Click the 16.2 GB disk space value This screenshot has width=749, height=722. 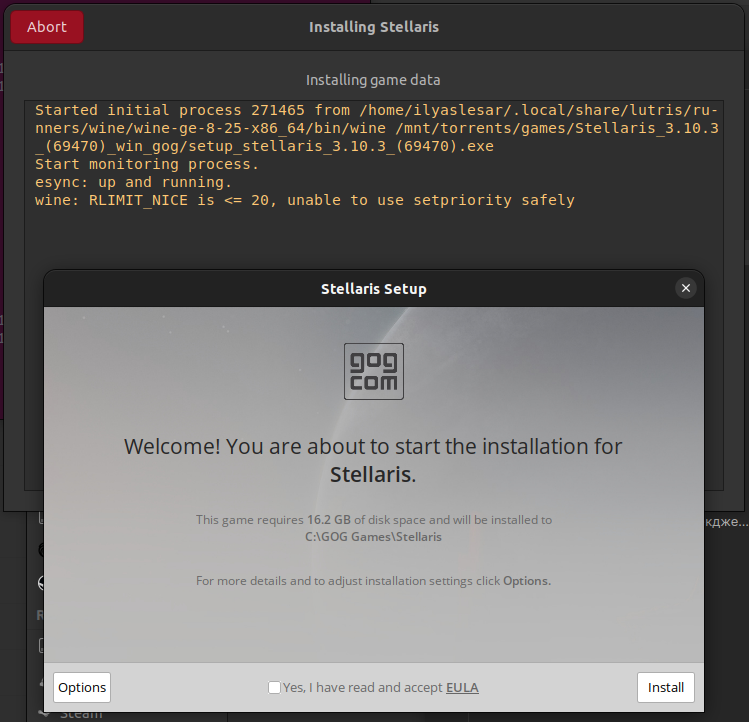329,519
